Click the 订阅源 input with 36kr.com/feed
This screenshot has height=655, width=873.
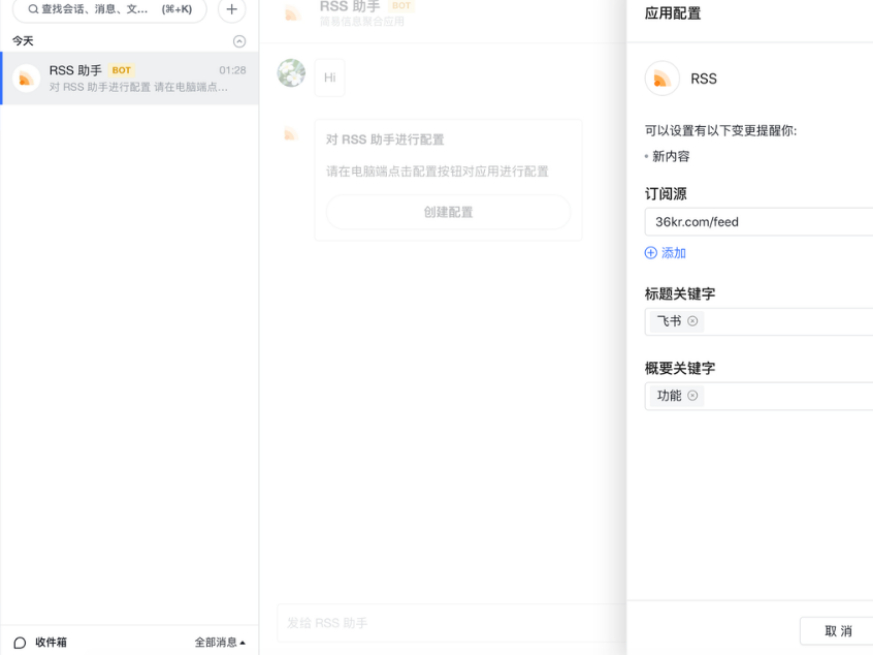point(759,222)
